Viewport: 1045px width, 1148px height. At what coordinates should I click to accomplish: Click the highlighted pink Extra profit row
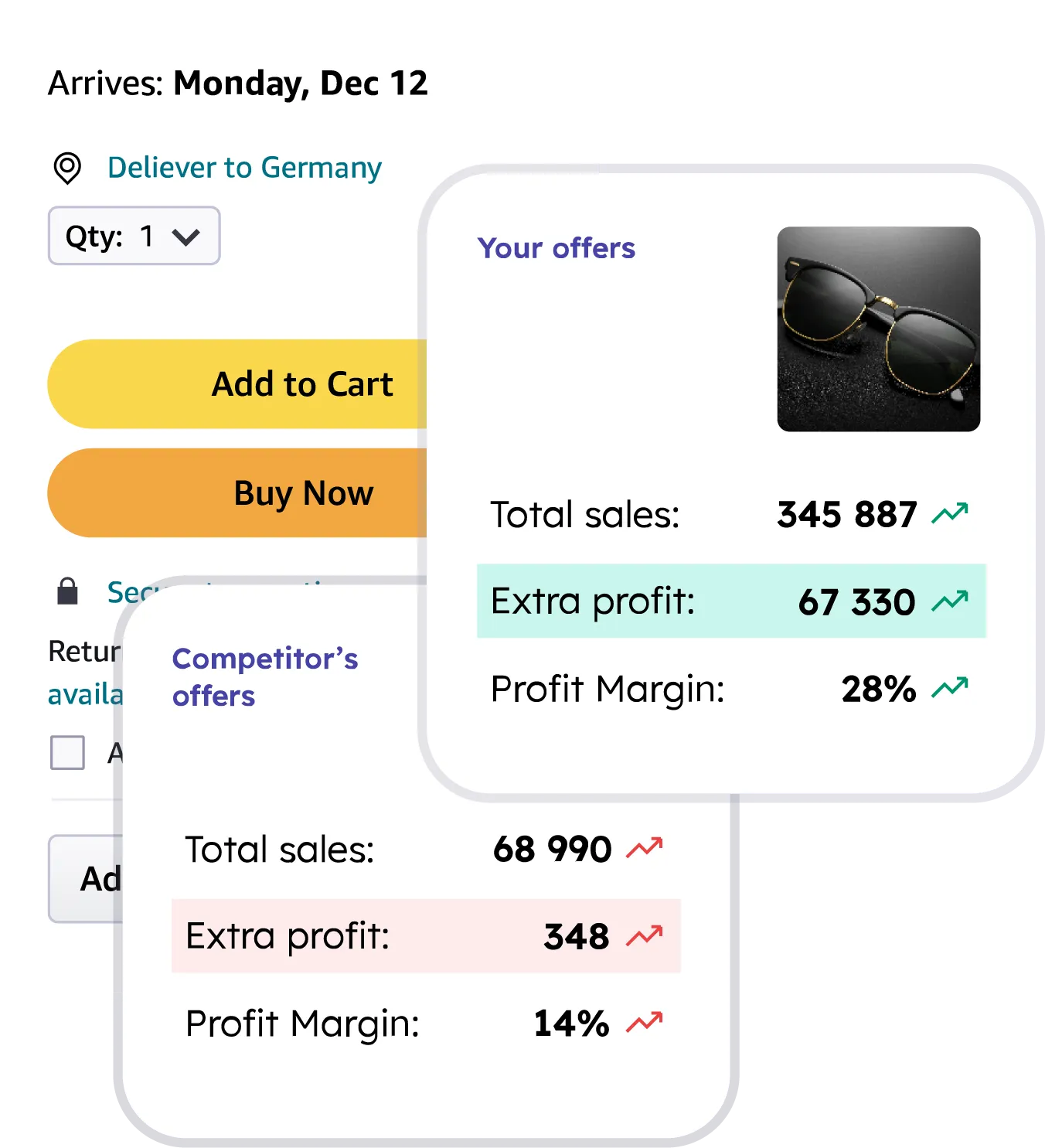(x=425, y=935)
